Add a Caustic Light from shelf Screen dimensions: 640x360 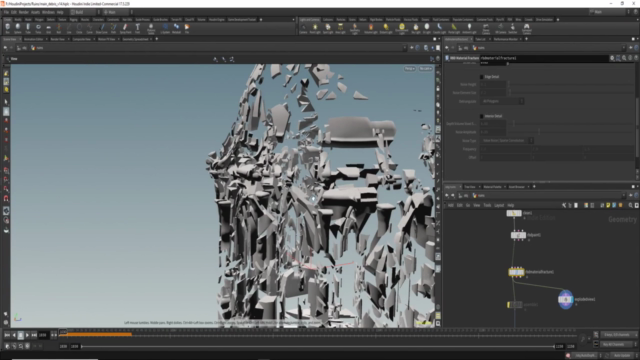[x=440, y=28]
